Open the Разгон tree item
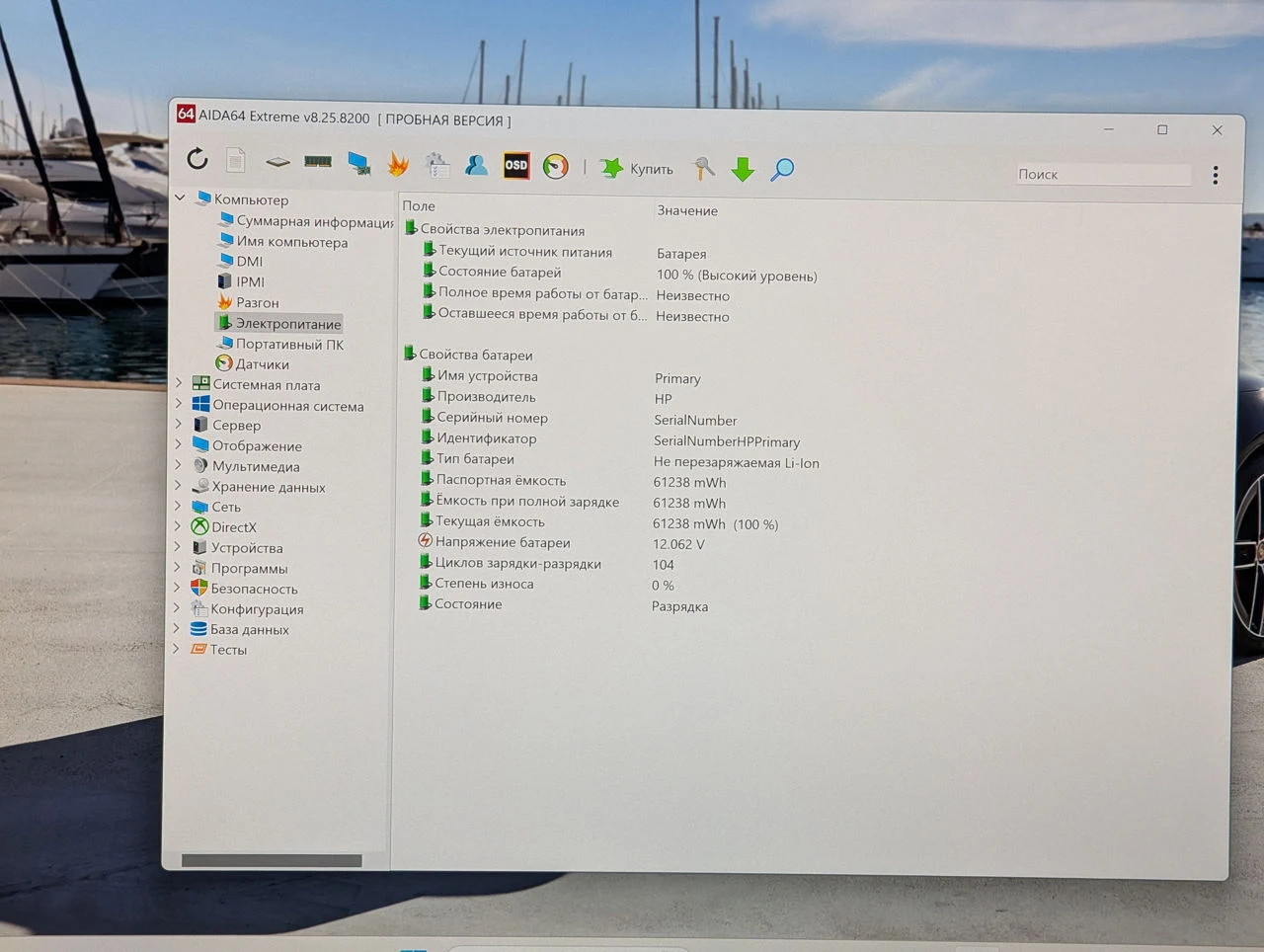1264x952 pixels. [x=249, y=302]
